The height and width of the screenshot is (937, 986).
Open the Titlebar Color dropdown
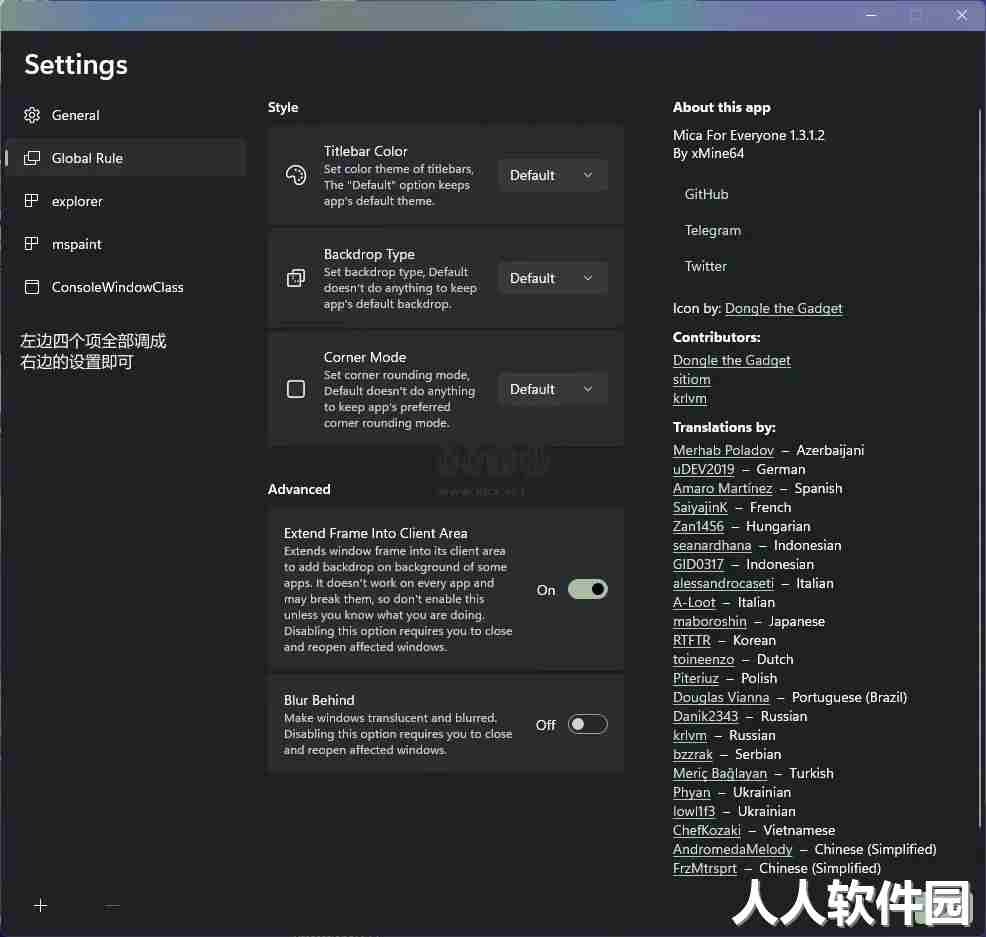click(553, 175)
